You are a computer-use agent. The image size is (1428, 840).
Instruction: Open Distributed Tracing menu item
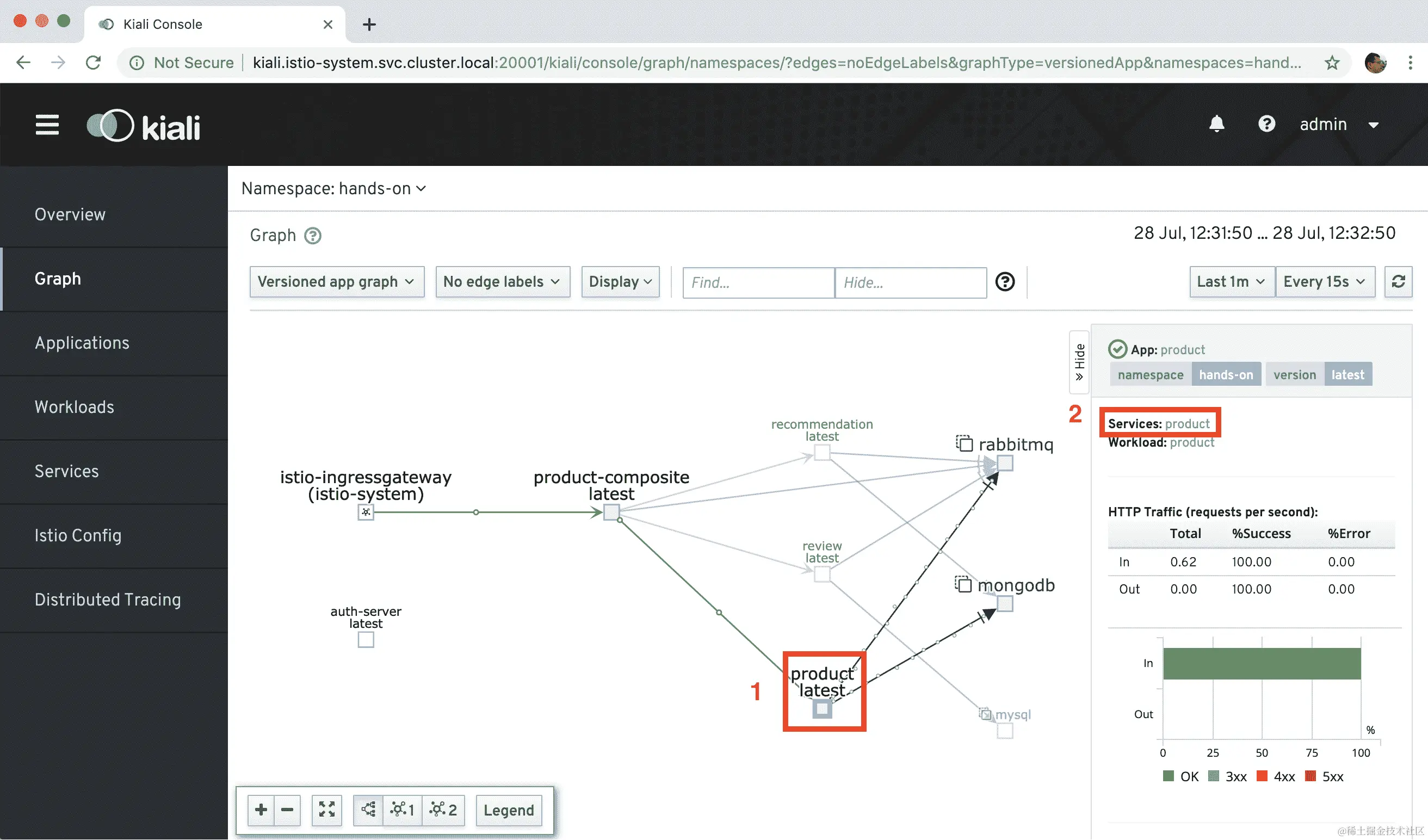coord(108,600)
